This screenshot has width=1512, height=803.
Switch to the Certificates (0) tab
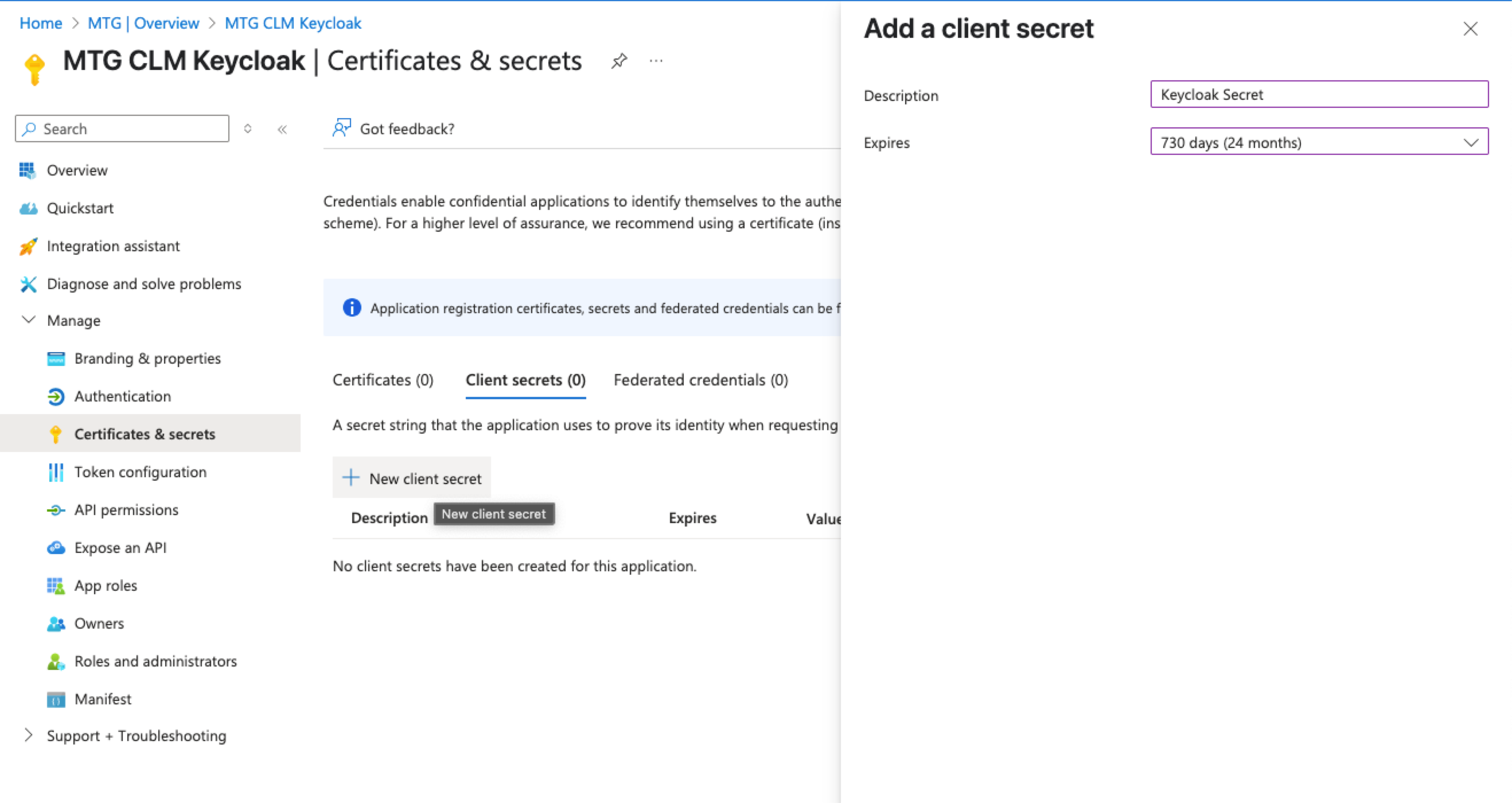[x=383, y=380]
